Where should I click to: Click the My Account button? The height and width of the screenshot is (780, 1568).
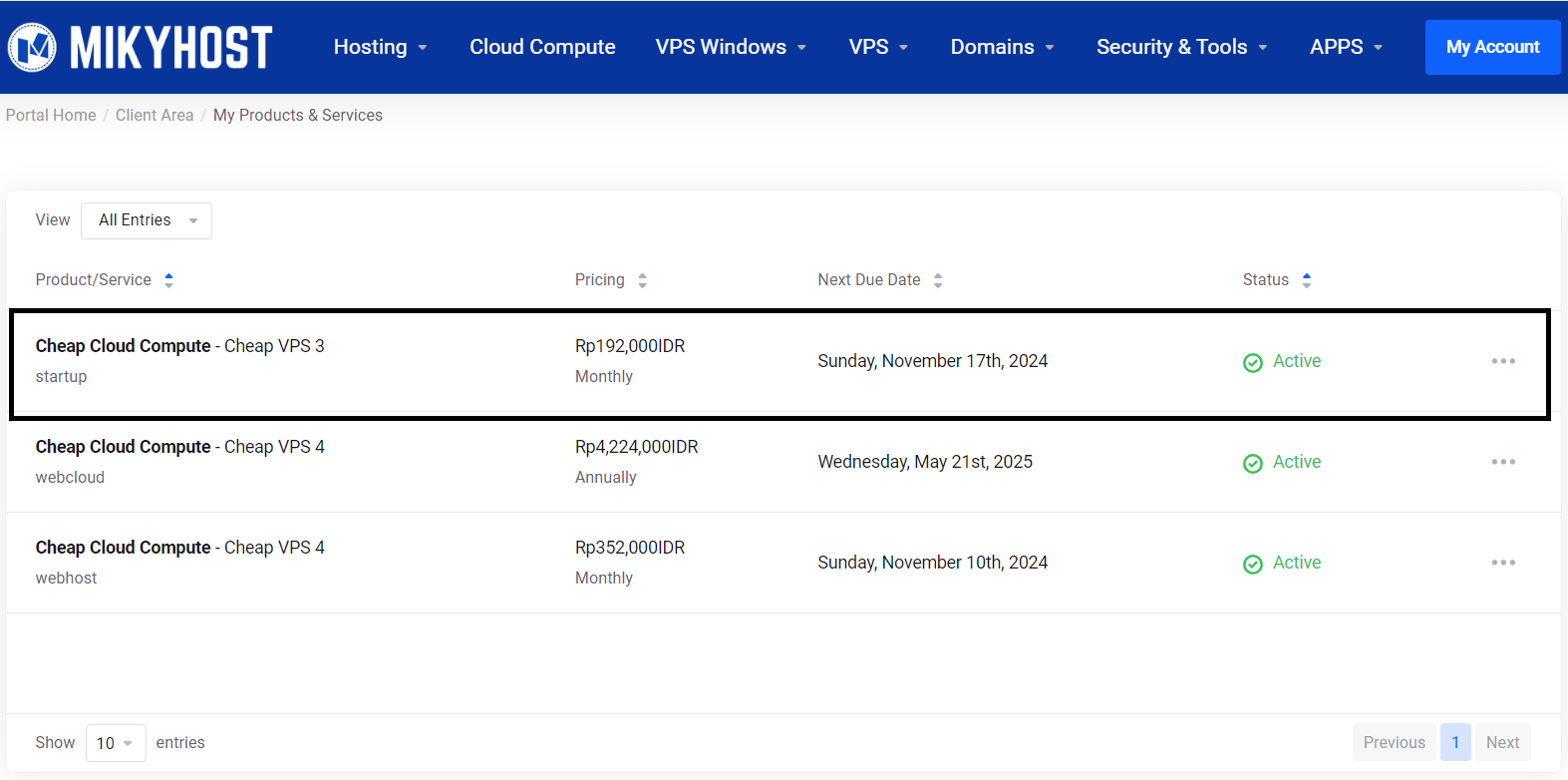point(1492,47)
